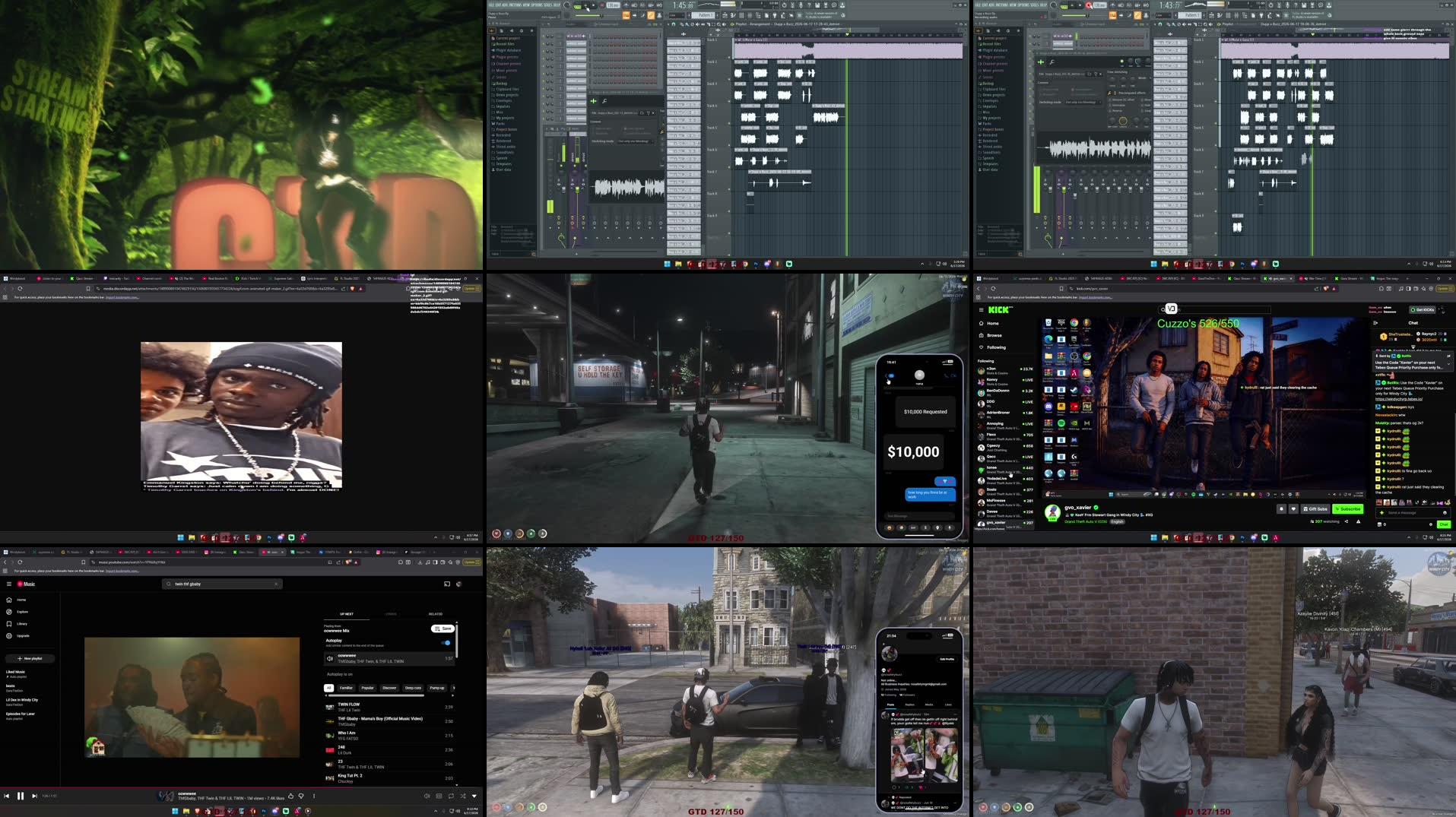Open Library in the YouTube Music sidebar
Screen dimensions: 1456x817
pos(17,623)
